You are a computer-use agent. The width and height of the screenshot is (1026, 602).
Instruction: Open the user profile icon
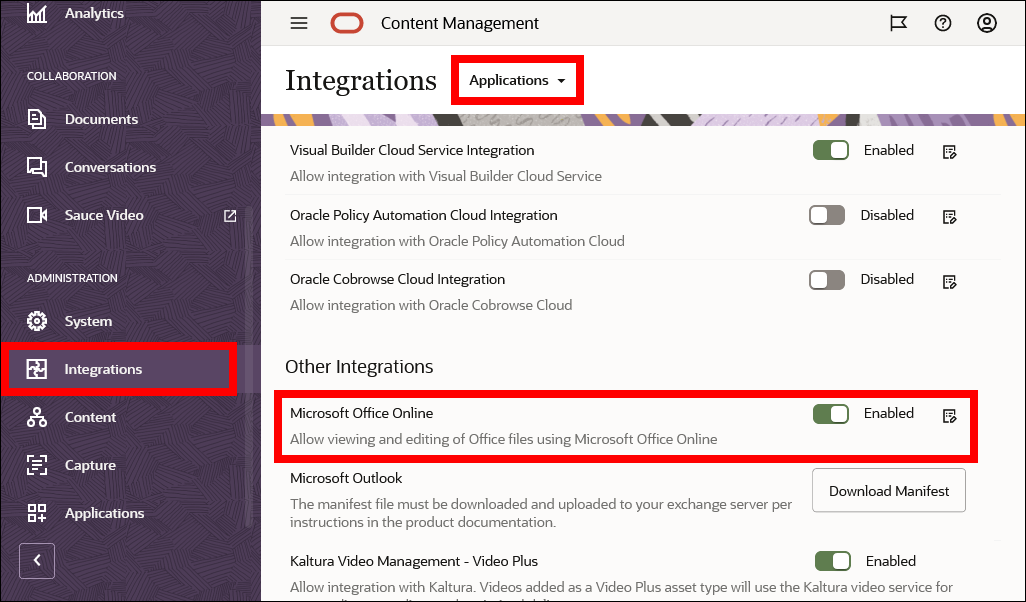click(x=987, y=24)
